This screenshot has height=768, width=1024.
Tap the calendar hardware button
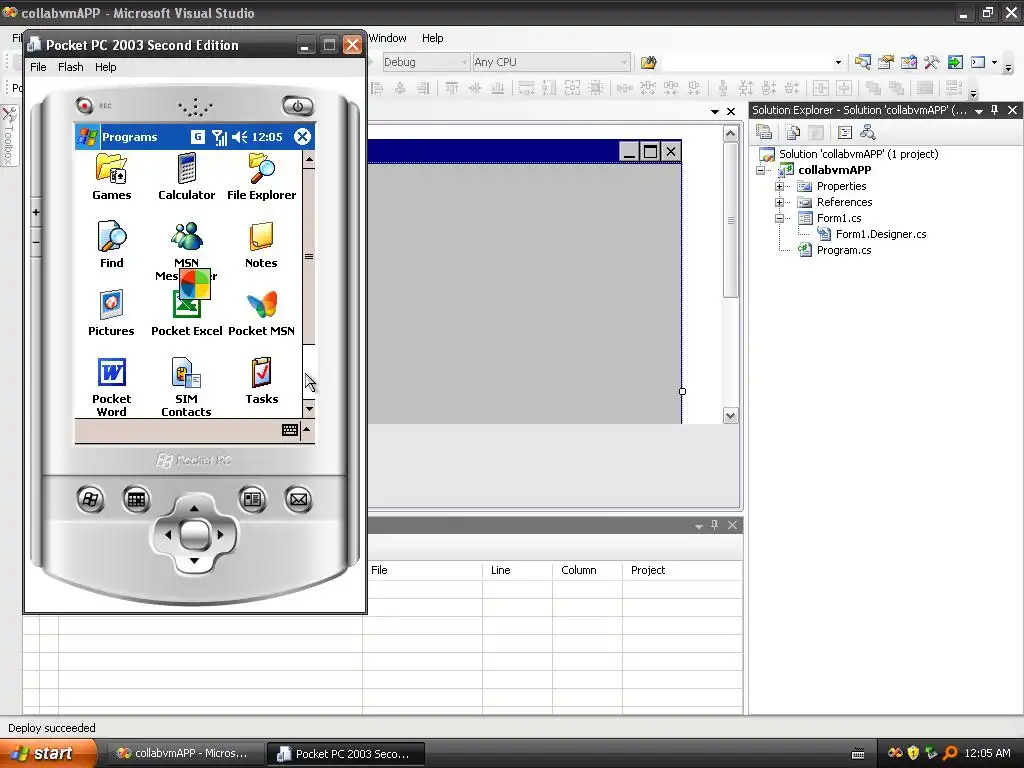point(136,500)
